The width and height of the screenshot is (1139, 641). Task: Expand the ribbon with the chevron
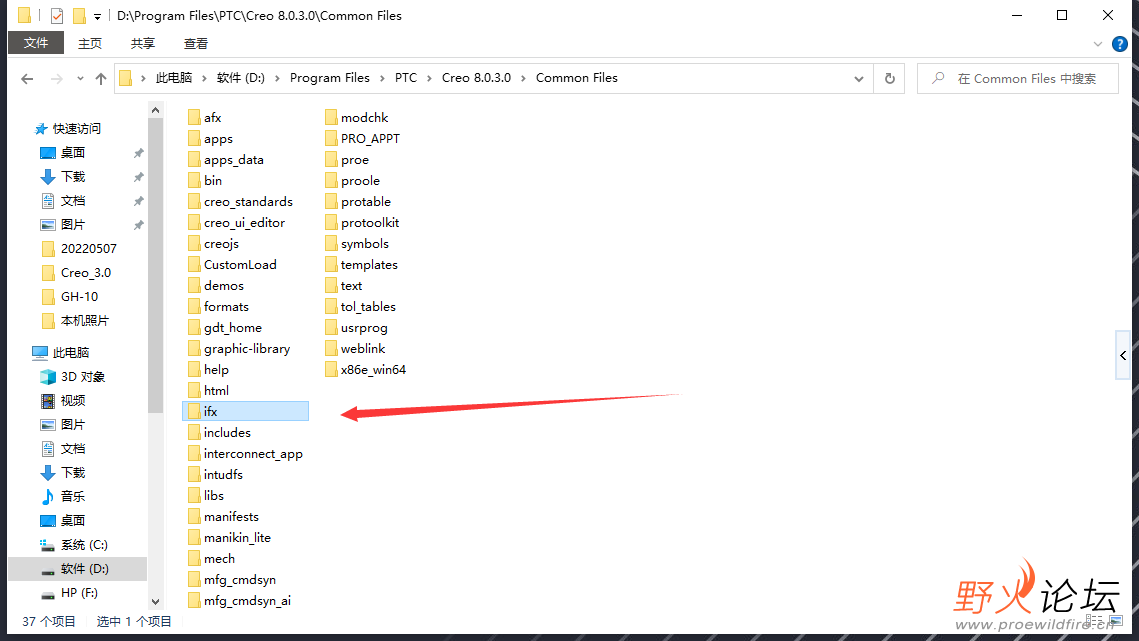pos(1098,44)
